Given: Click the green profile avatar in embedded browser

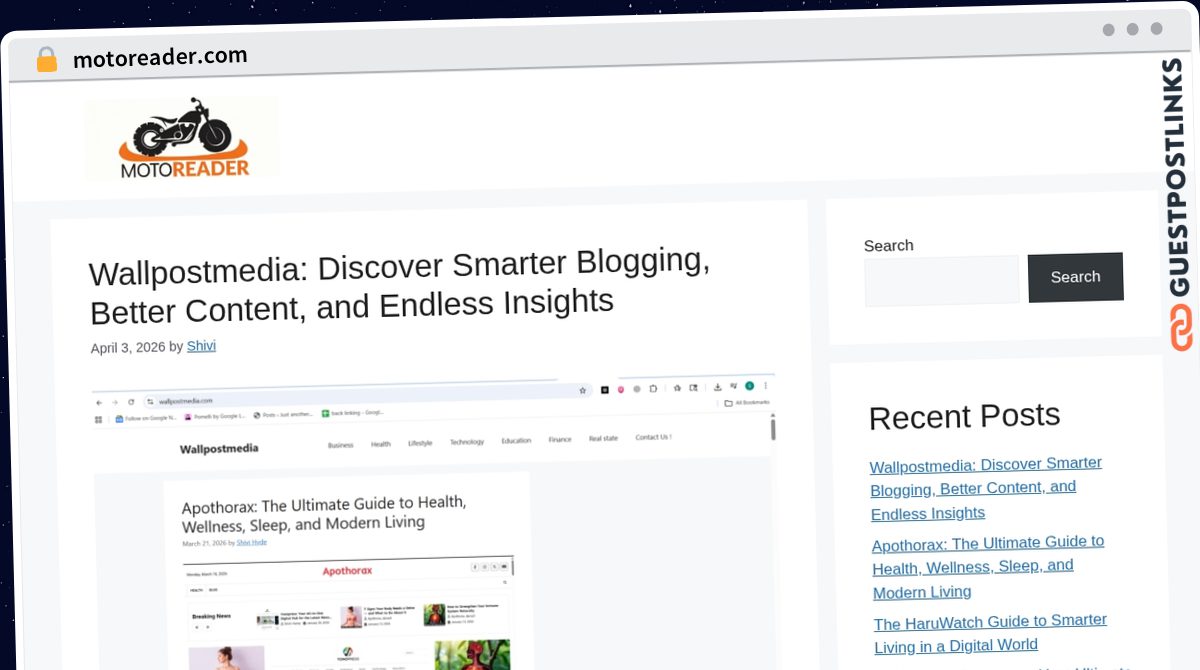Looking at the screenshot, I should (x=749, y=386).
